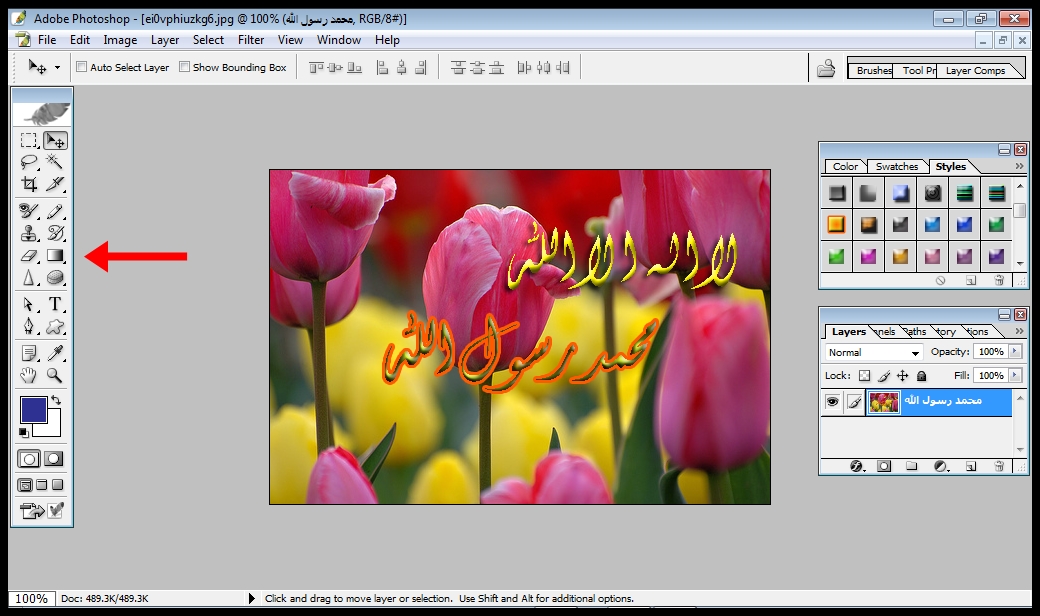Expand the Fill percentage arrow

(1015, 376)
